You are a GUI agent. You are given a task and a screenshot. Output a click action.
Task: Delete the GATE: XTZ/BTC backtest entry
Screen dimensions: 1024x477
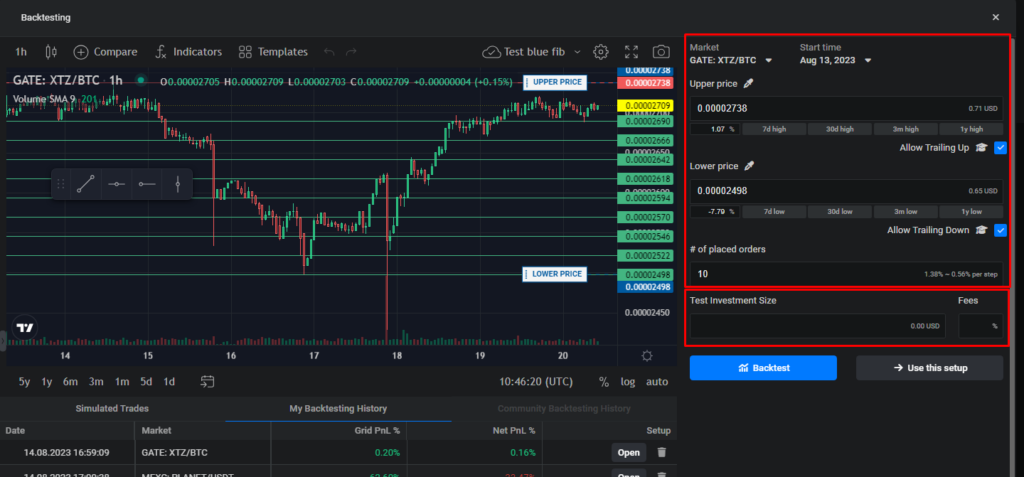click(x=660, y=452)
